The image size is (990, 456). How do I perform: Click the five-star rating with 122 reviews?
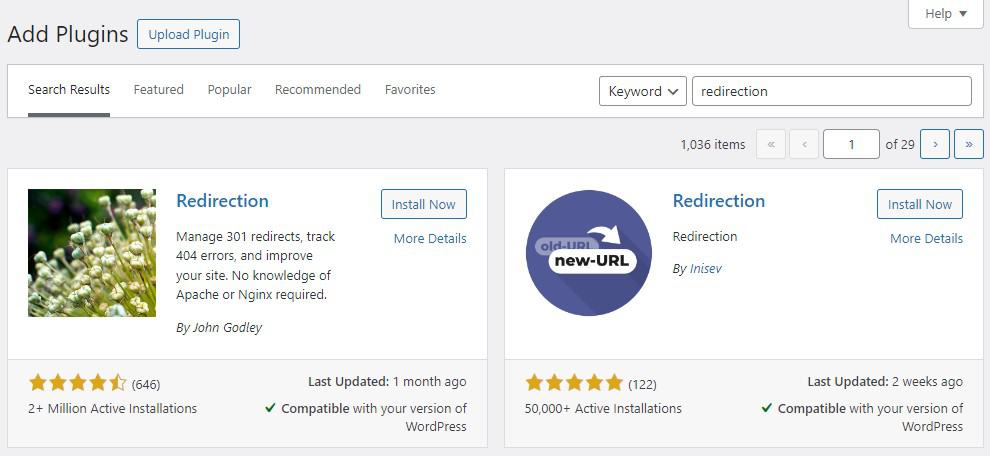pyautogui.click(x=574, y=383)
